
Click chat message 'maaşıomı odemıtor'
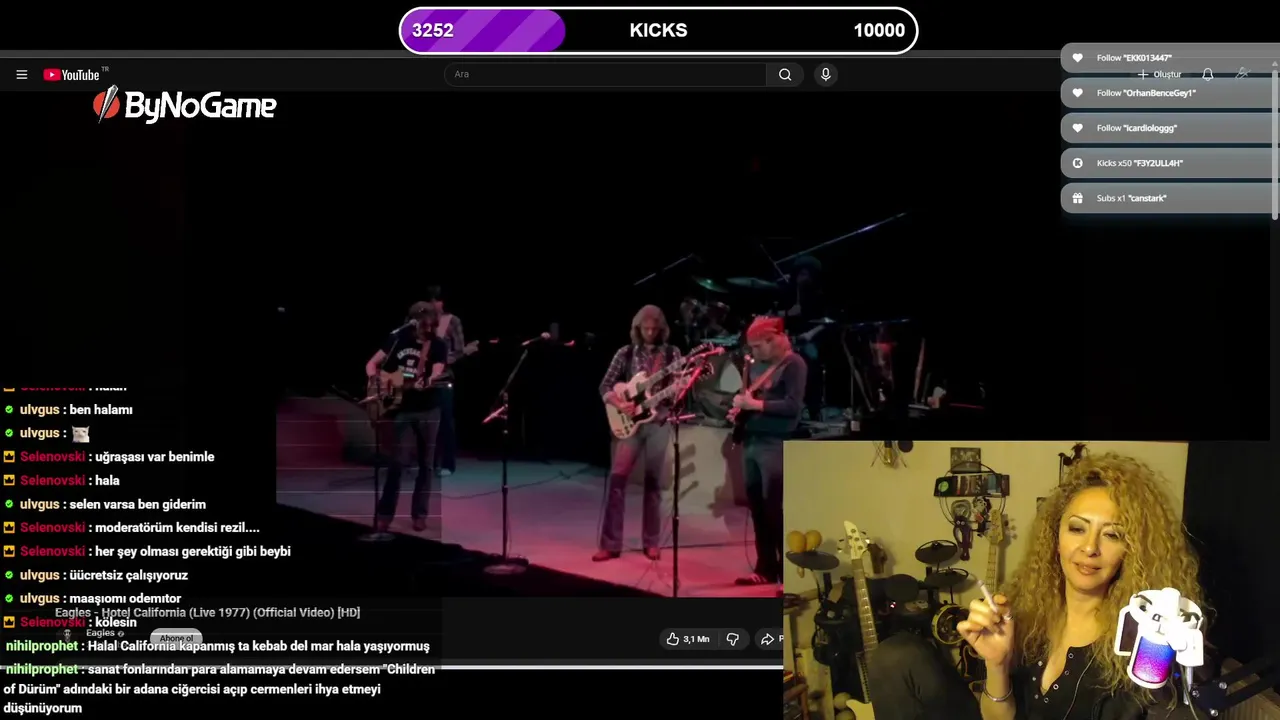(126, 598)
